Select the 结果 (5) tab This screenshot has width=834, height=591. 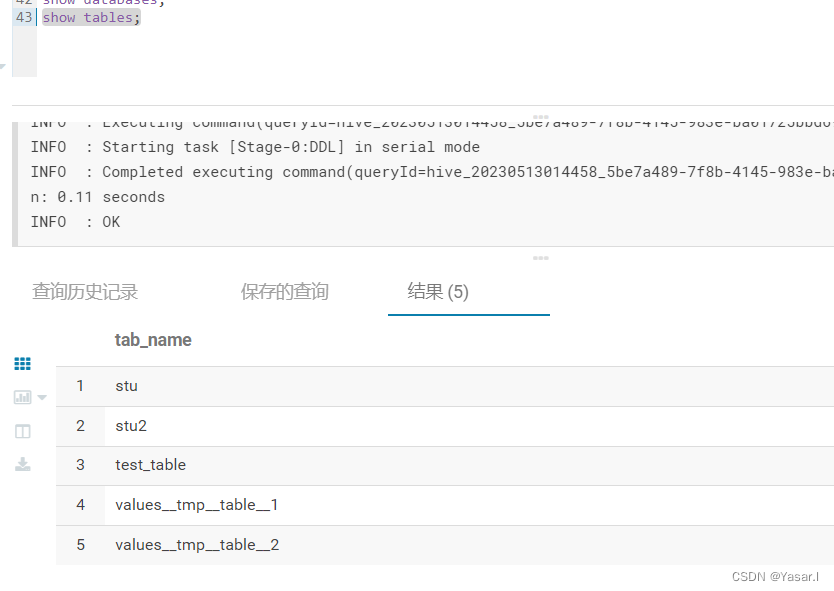click(x=438, y=292)
